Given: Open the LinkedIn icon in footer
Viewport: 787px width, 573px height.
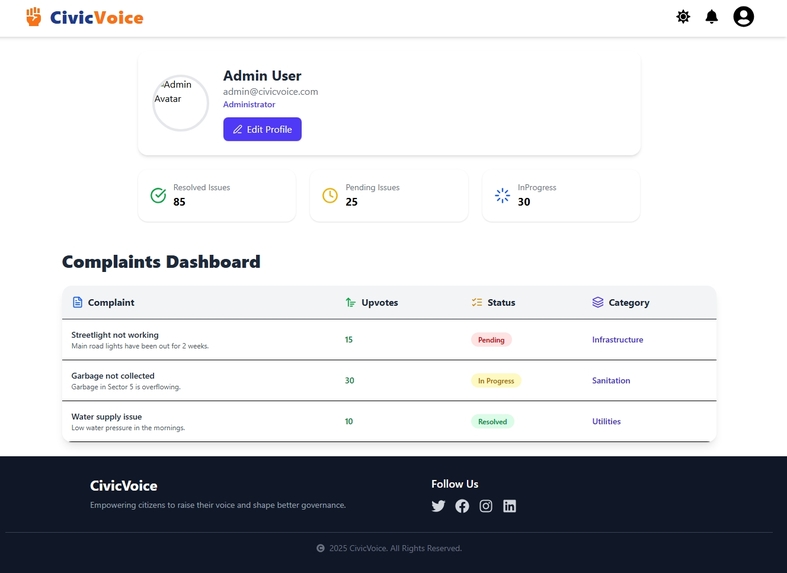Looking at the screenshot, I should point(509,506).
